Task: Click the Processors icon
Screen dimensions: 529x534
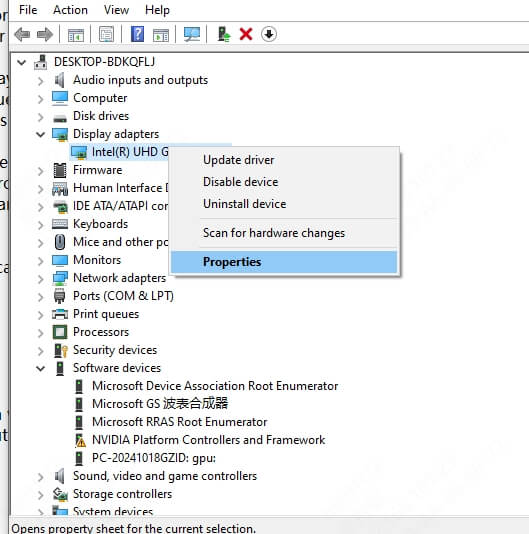Action: [60, 332]
